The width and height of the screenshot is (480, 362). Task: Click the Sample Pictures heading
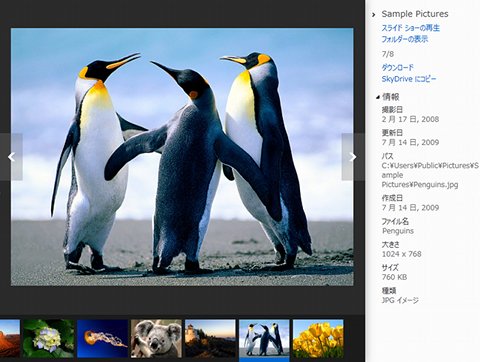tap(415, 14)
